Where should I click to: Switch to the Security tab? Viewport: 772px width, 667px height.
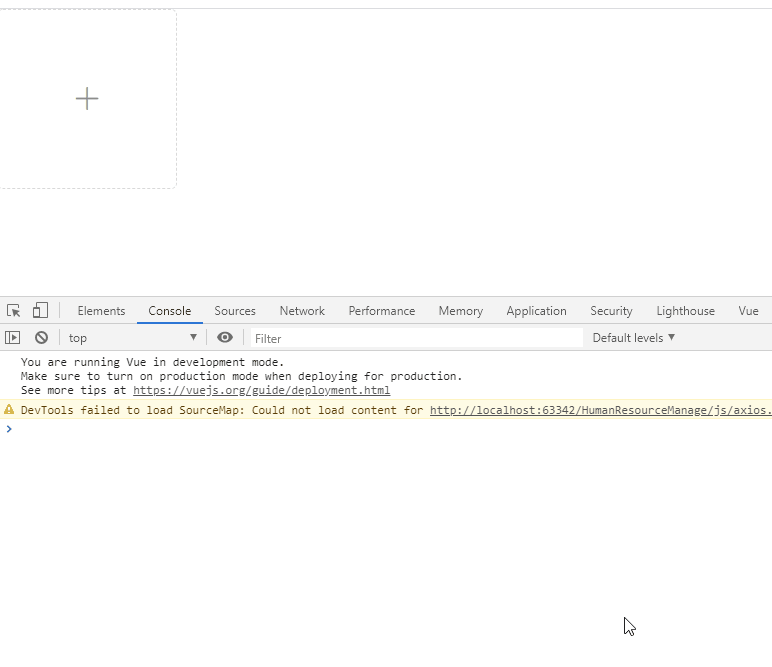coord(611,311)
